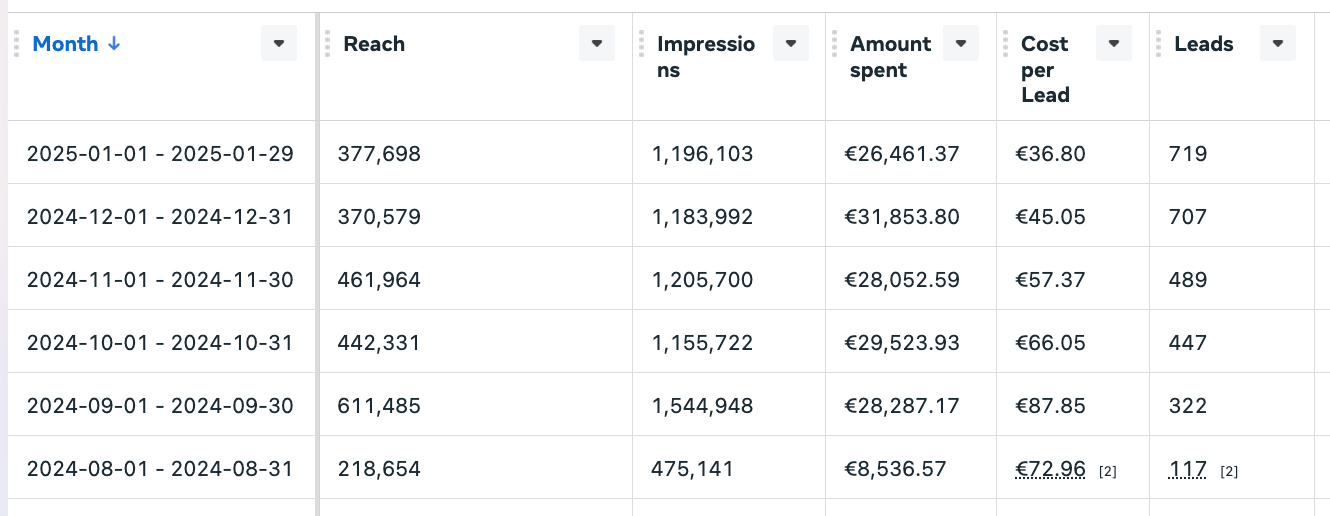Screen dimensions: 1330x516
Task: Click the underlined 117 leads value
Action: [1188, 468]
